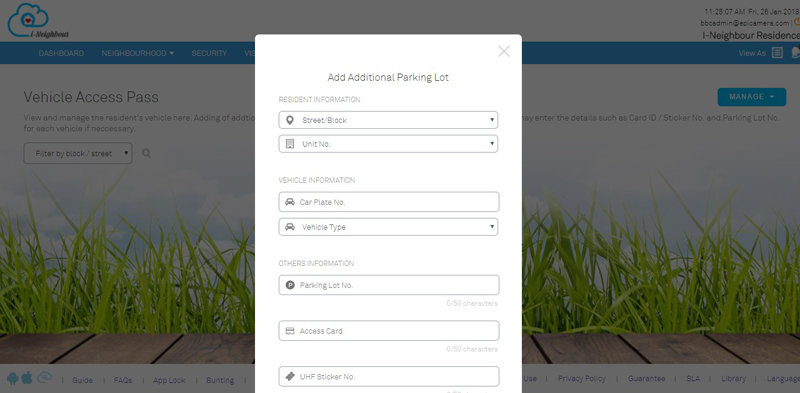
Task: Open the MANAGE dropdown button
Action: [752, 97]
